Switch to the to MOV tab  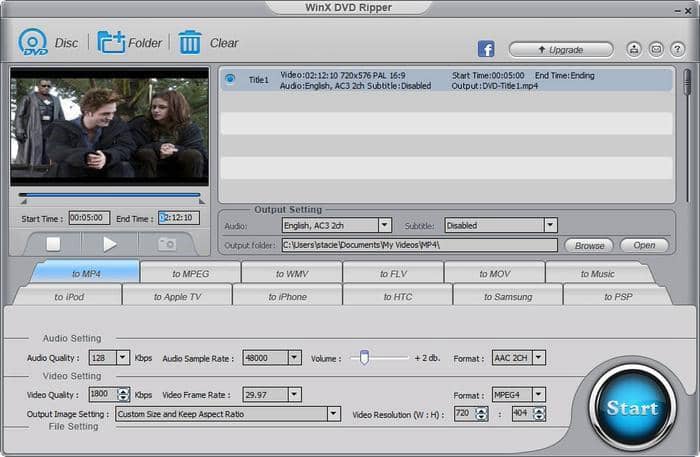tap(495, 273)
